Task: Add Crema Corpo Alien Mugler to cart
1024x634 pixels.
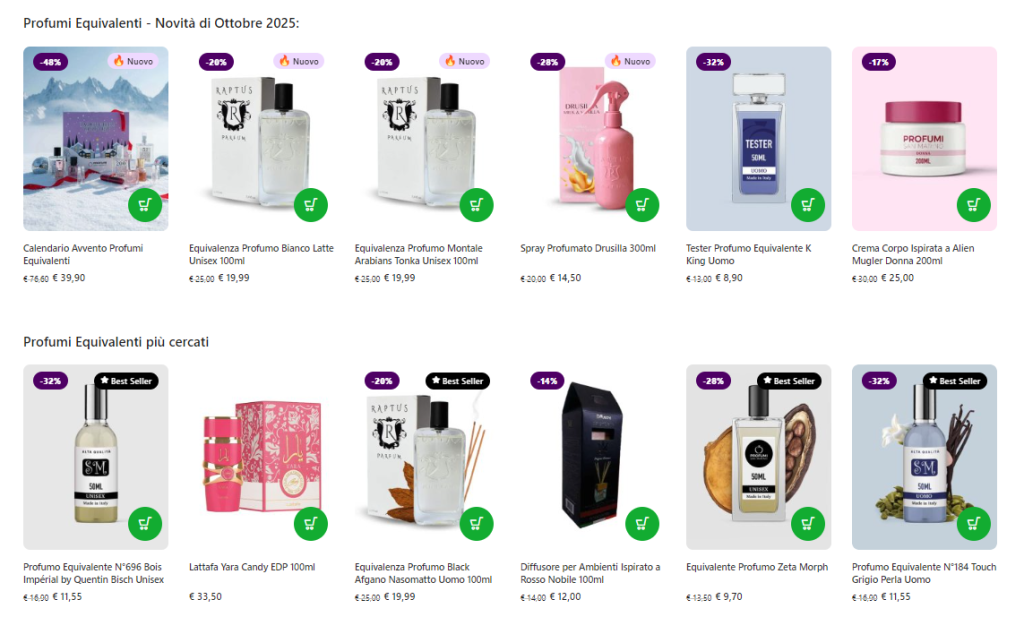Action: pos(974,205)
